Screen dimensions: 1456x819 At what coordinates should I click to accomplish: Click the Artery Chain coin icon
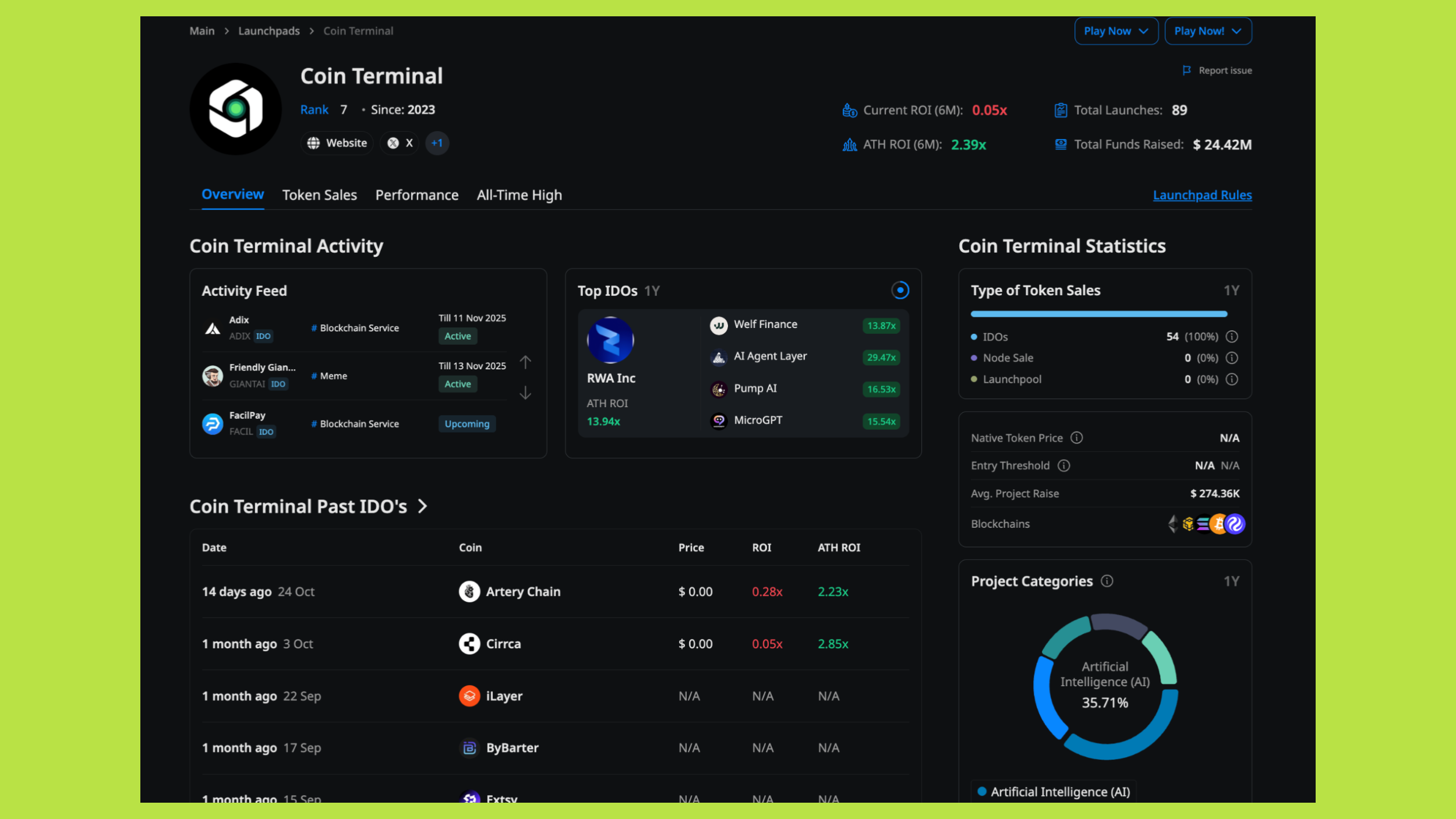(x=469, y=591)
